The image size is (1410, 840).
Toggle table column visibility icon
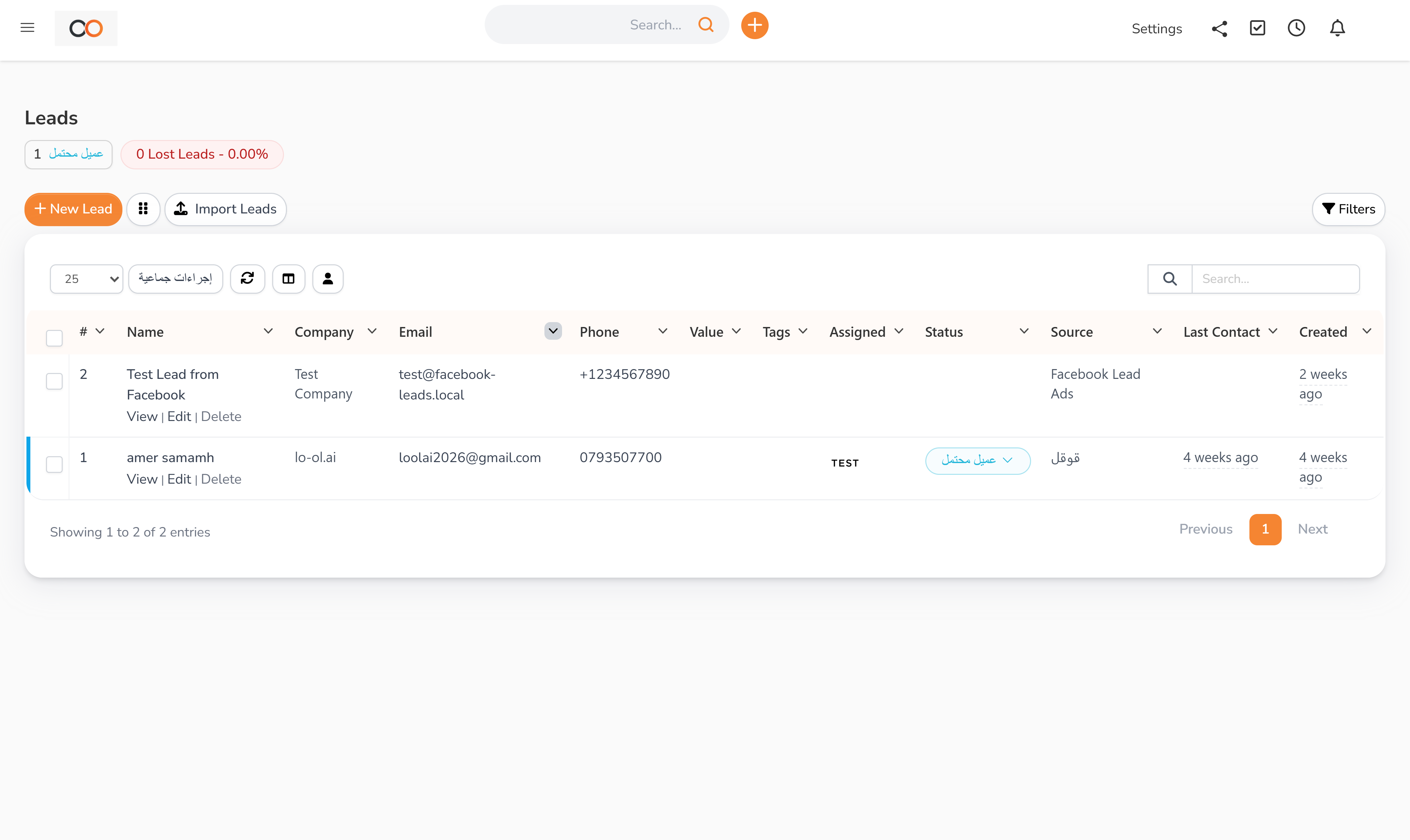click(x=289, y=278)
